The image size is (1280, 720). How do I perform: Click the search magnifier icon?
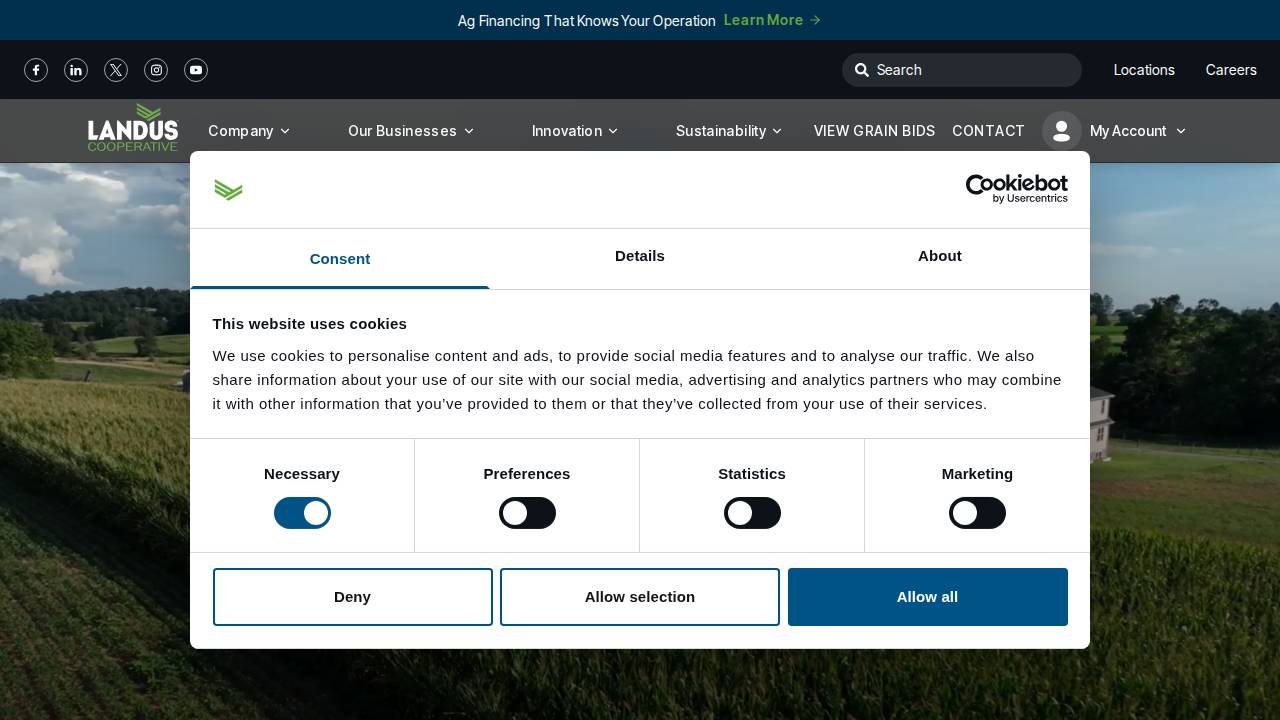862,70
